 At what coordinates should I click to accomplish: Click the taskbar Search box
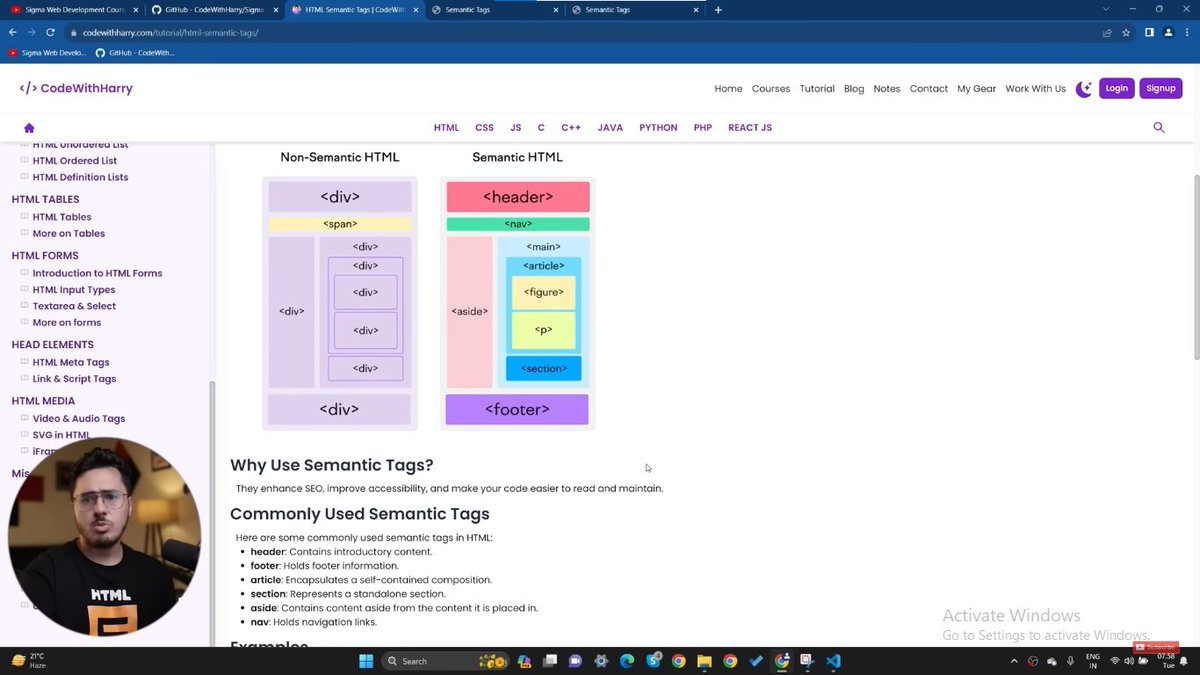pyautogui.click(x=444, y=661)
